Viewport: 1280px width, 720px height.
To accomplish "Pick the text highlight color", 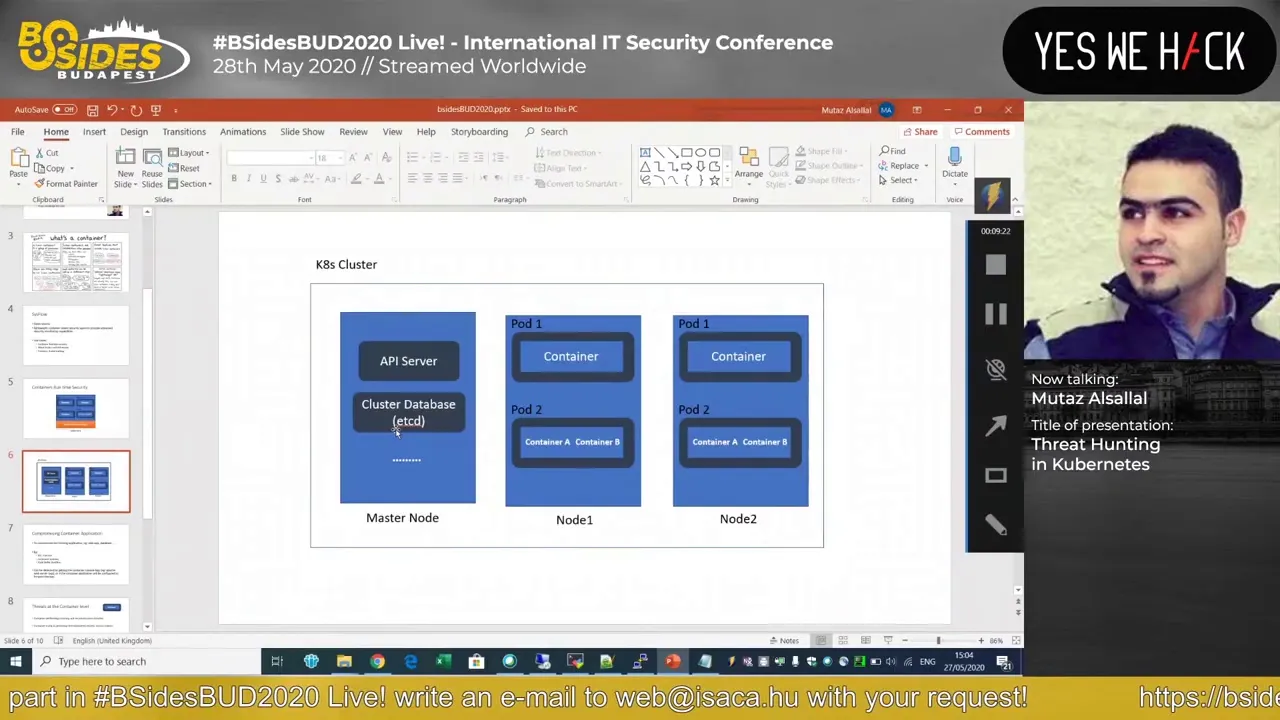I will (x=355, y=179).
